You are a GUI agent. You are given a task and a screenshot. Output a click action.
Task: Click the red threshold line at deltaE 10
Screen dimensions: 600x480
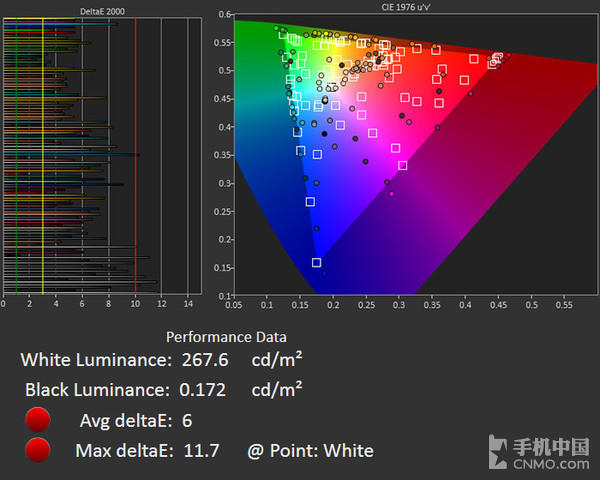(x=135, y=156)
